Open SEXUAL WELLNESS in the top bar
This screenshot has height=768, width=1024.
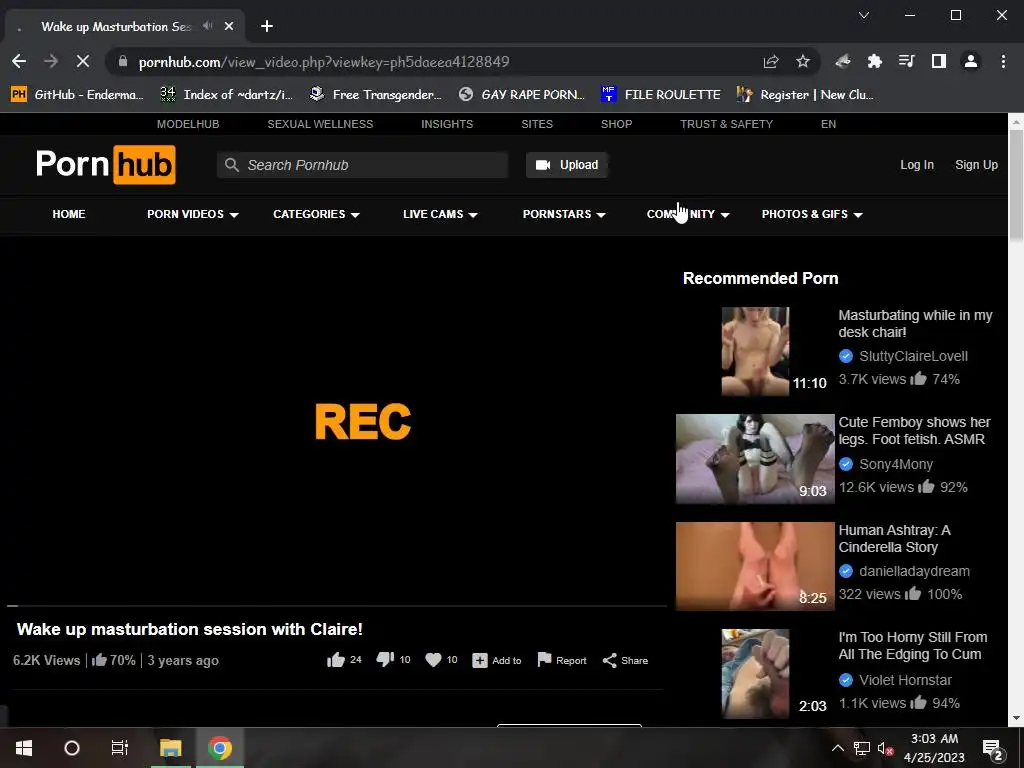coord(320,124)
